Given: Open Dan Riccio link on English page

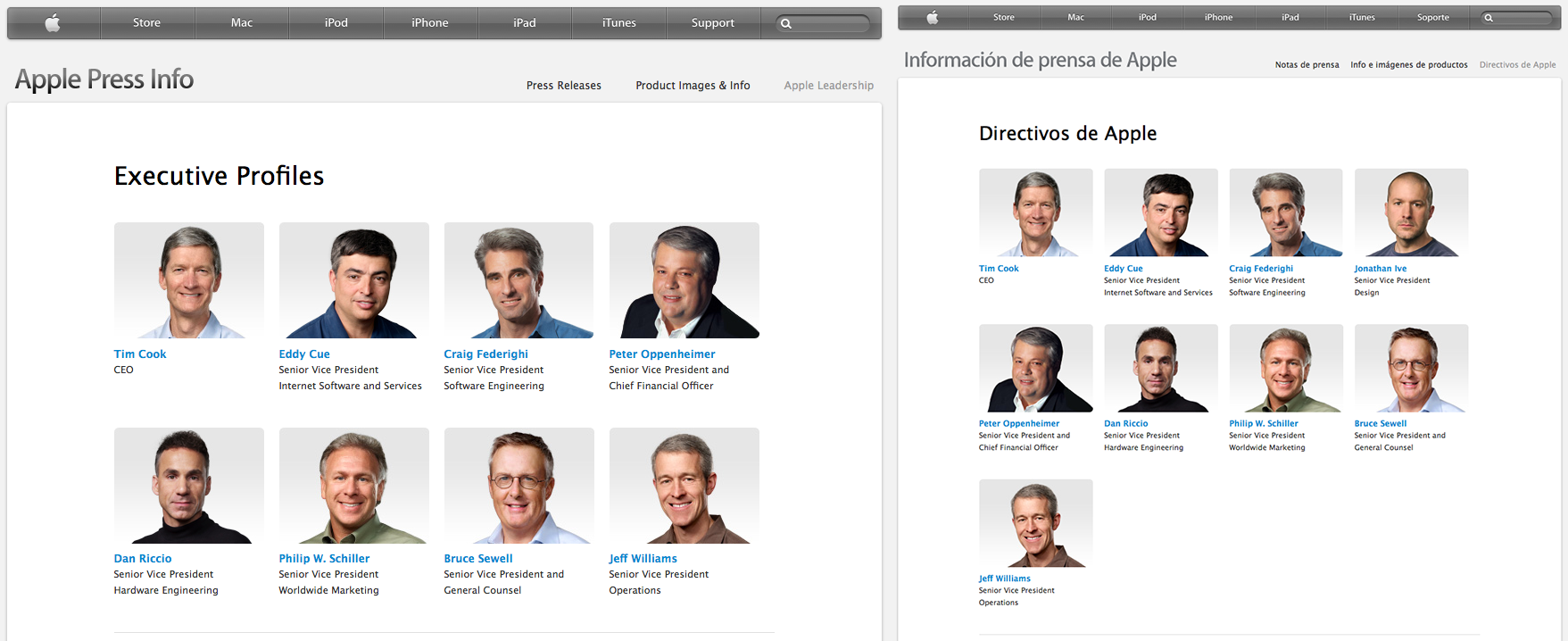Looking at the screenshot, I should pyautogui.click(x=143, y=559).
